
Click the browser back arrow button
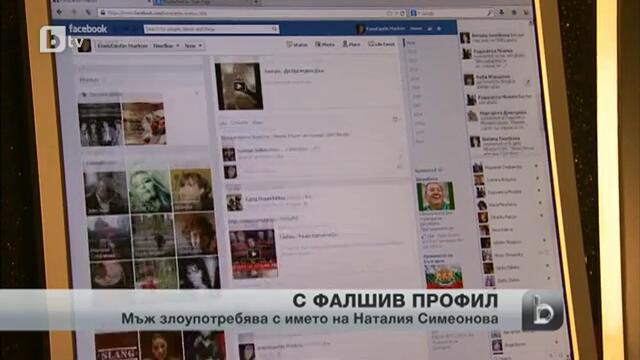[x=60, y=12]
